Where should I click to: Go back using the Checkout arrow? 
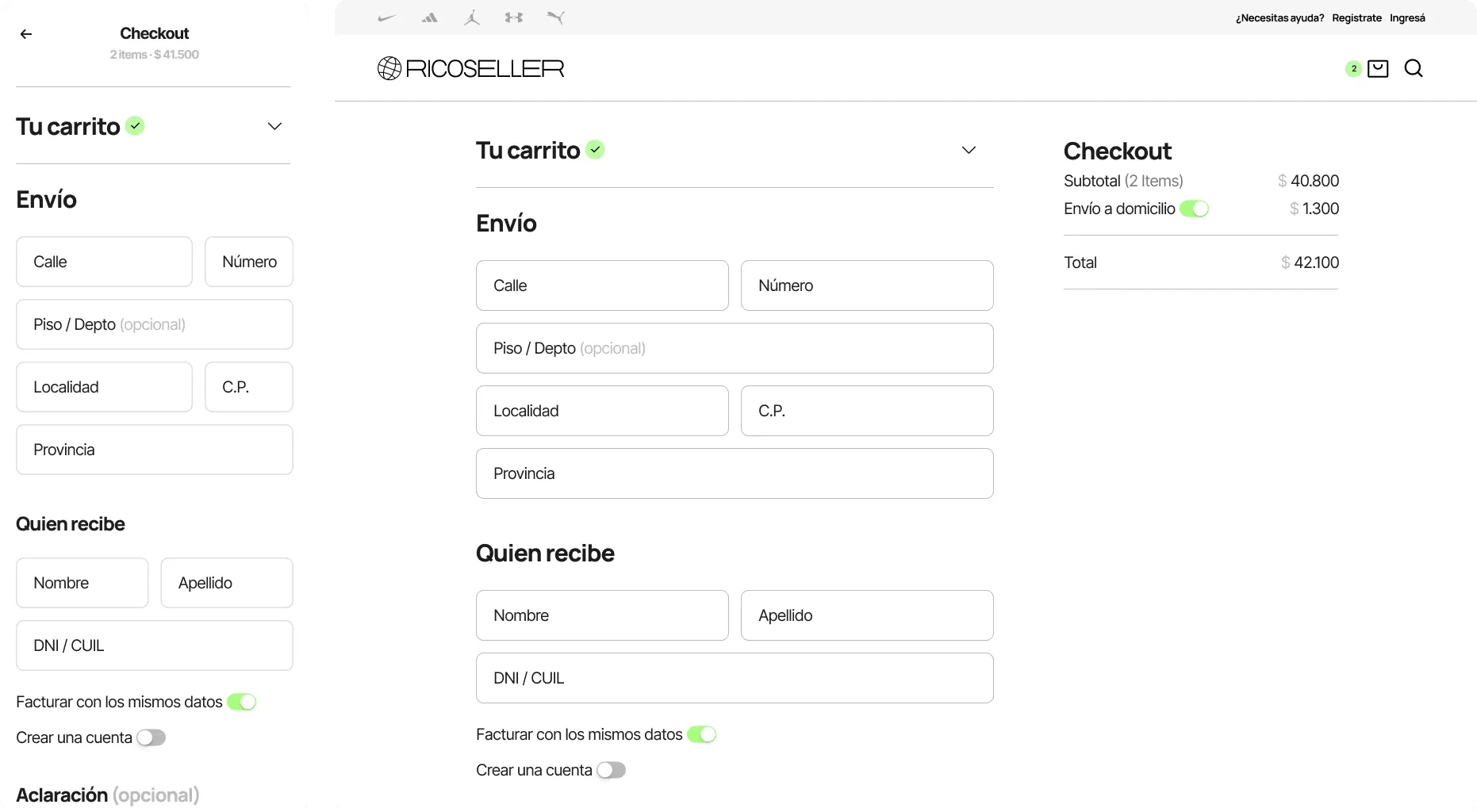pos(26,34)
